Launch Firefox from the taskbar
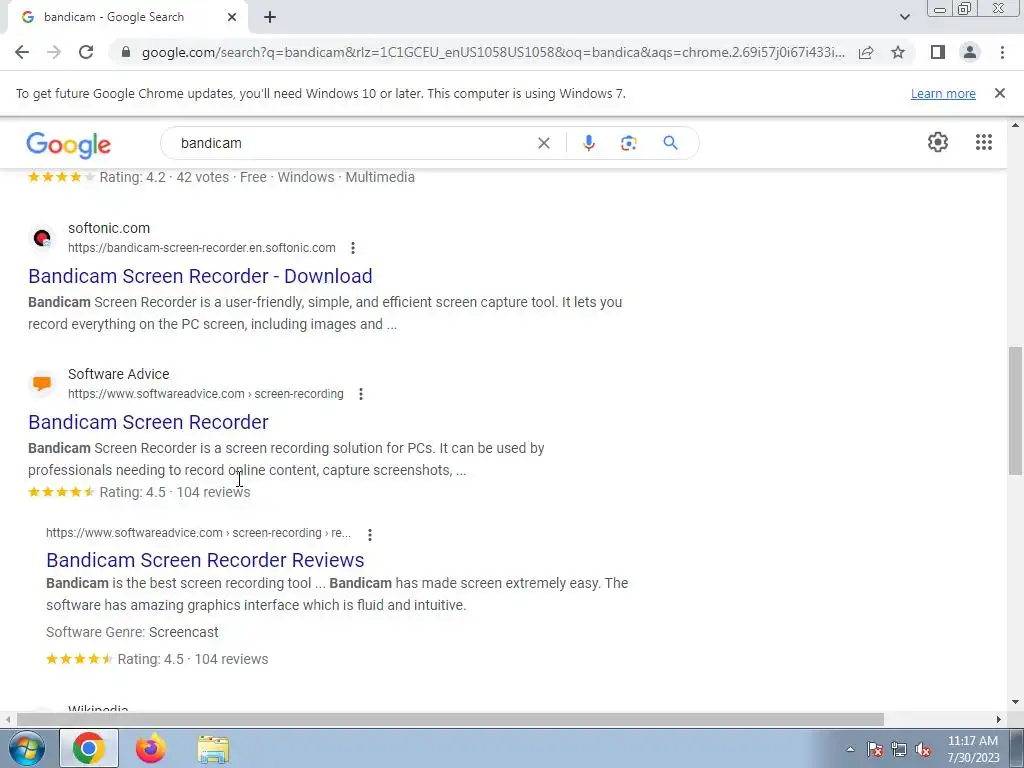Image resolution: width=1024 pixels, height=768 pixels. (151, 748)
